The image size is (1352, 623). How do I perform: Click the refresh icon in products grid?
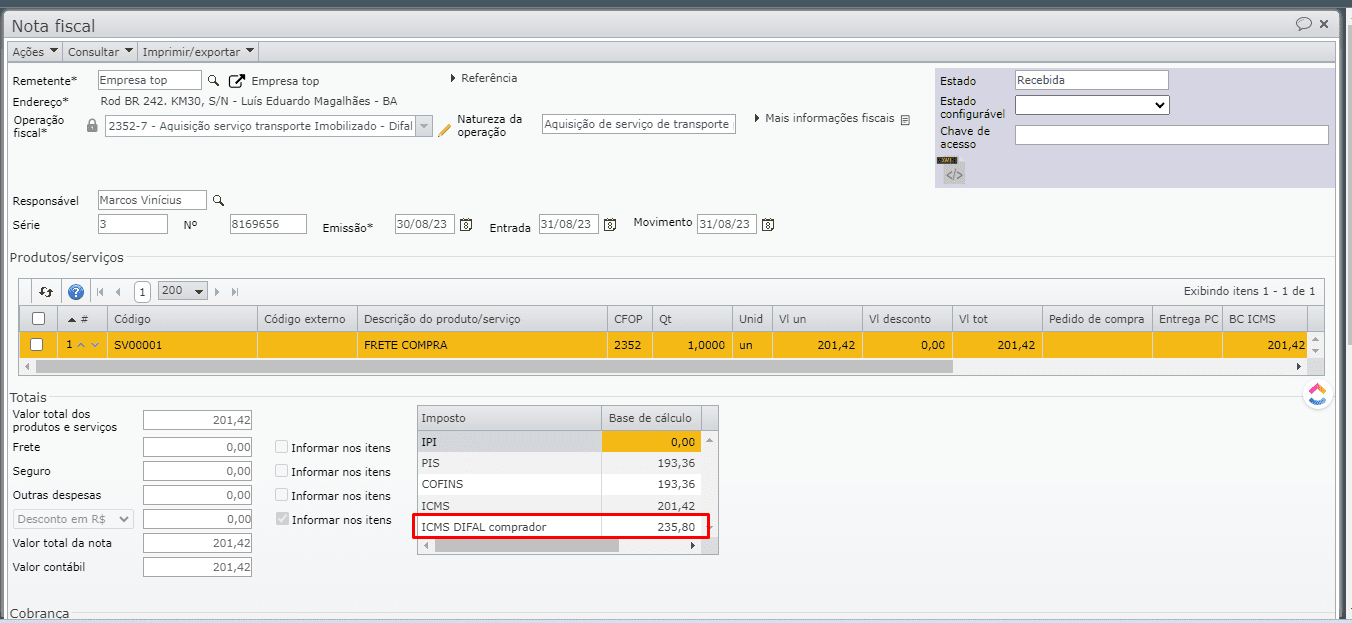coord(46,292)
